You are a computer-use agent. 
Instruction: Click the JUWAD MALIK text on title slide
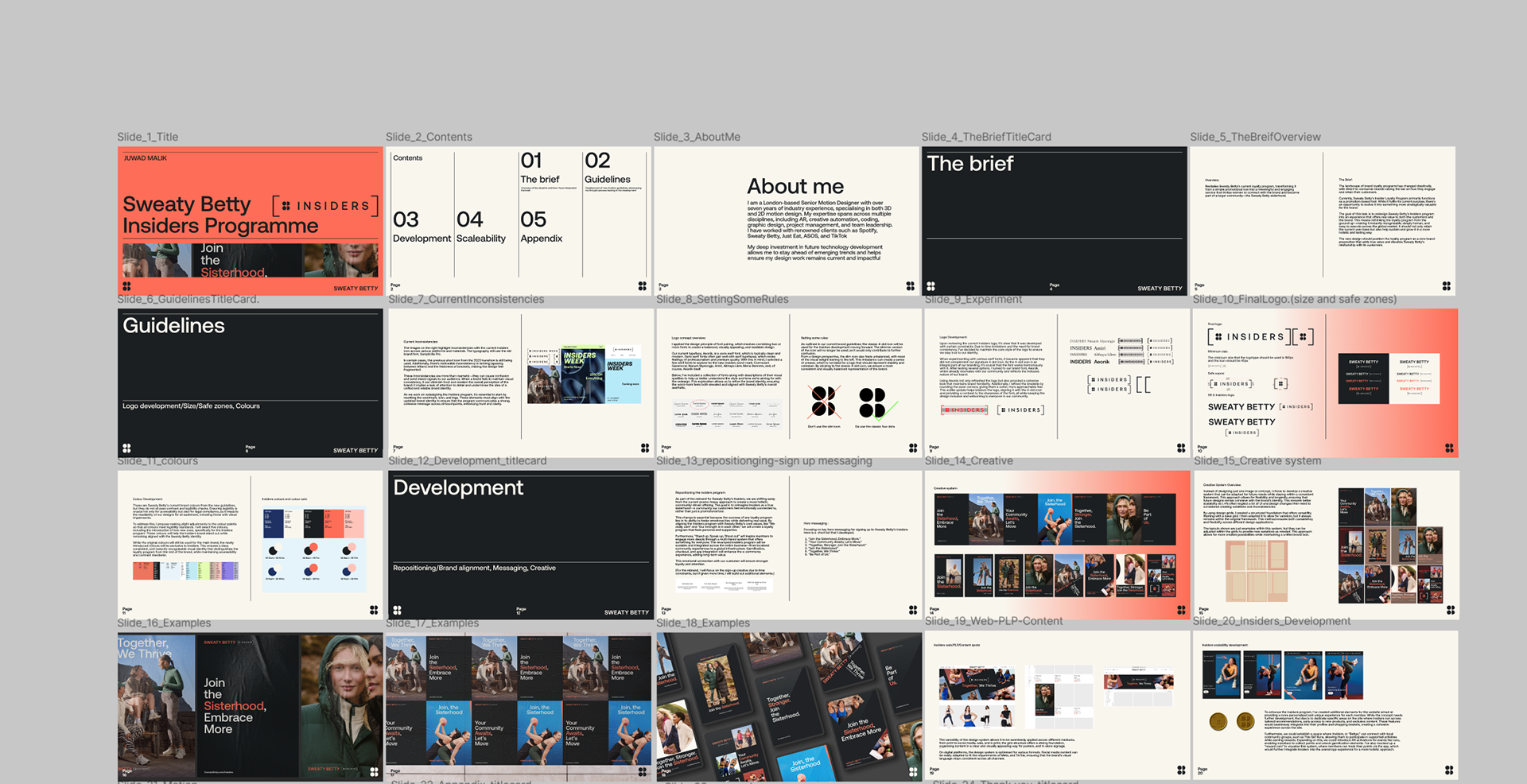[146, 158]
